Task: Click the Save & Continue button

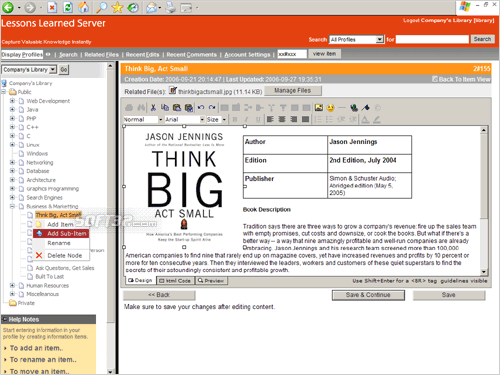Action: tap(368, 295)
